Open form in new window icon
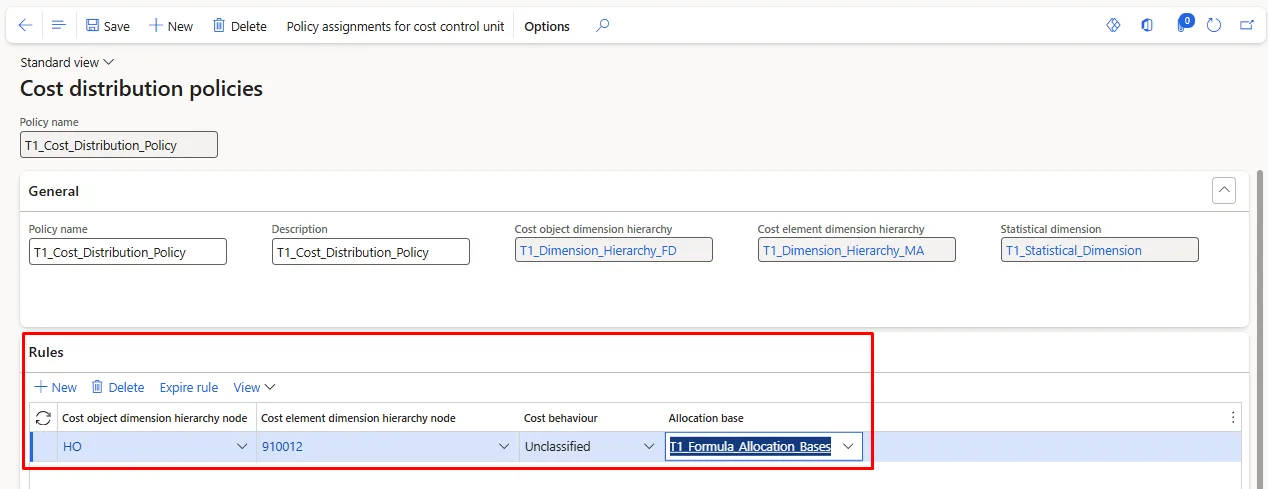1268x489 pixels. pyautogui.click(x=1247, y=26)
